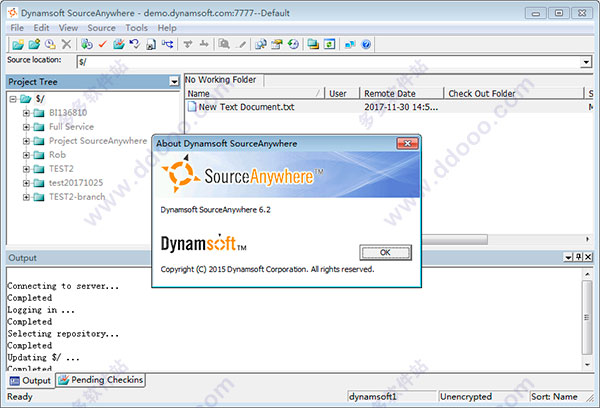Click the red checkmark Check Out icon
The height and width of the screenshot is (408, 600).
[x=103, y=44]
